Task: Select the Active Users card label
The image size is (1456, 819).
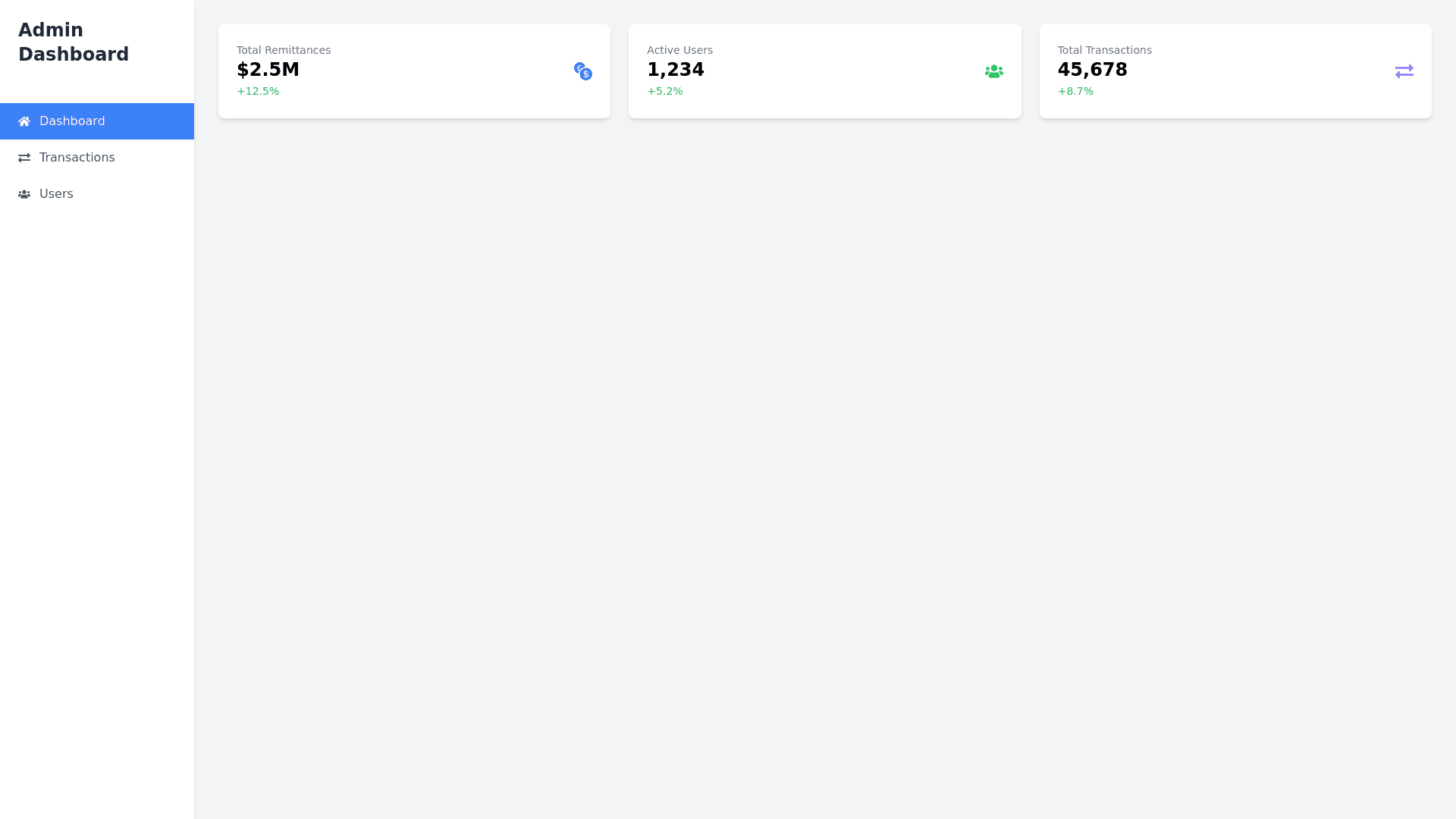Action: click(679, 50)
